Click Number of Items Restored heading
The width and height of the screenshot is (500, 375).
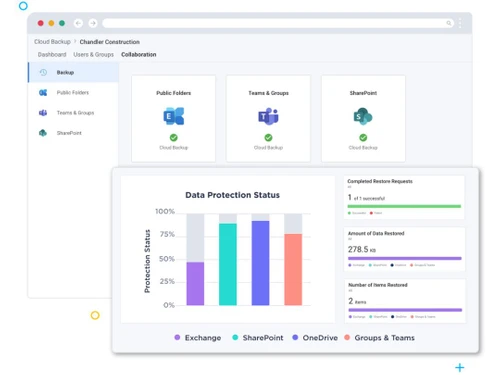tap(378, 285)
